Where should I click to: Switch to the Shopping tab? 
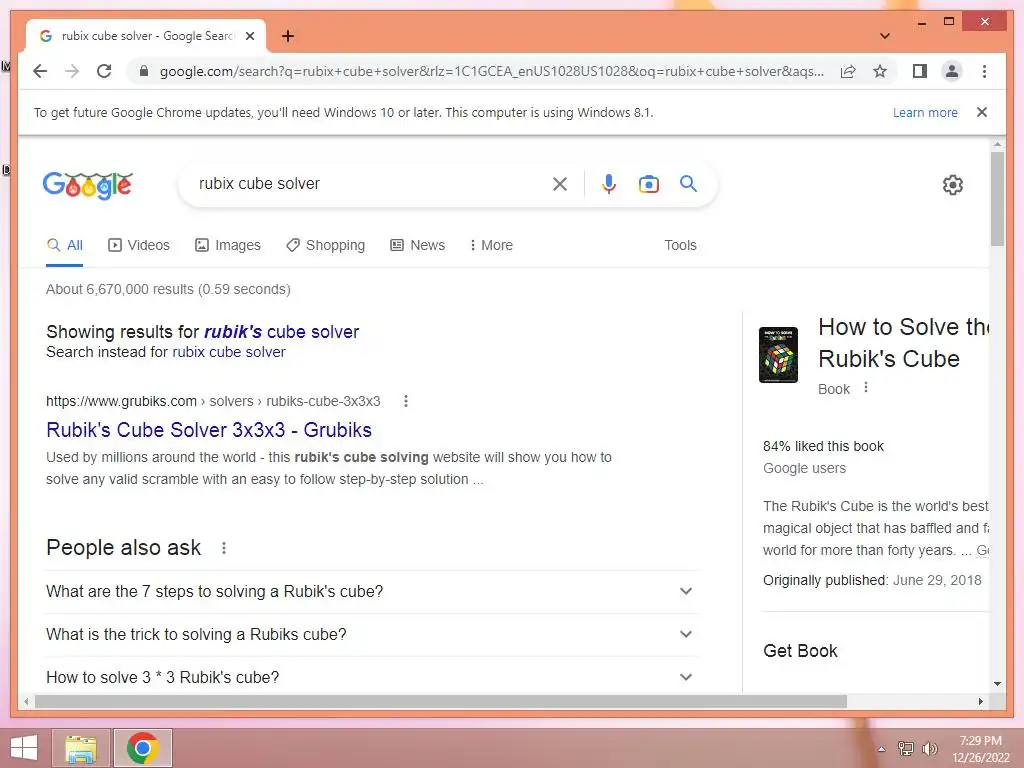point(325,246)
